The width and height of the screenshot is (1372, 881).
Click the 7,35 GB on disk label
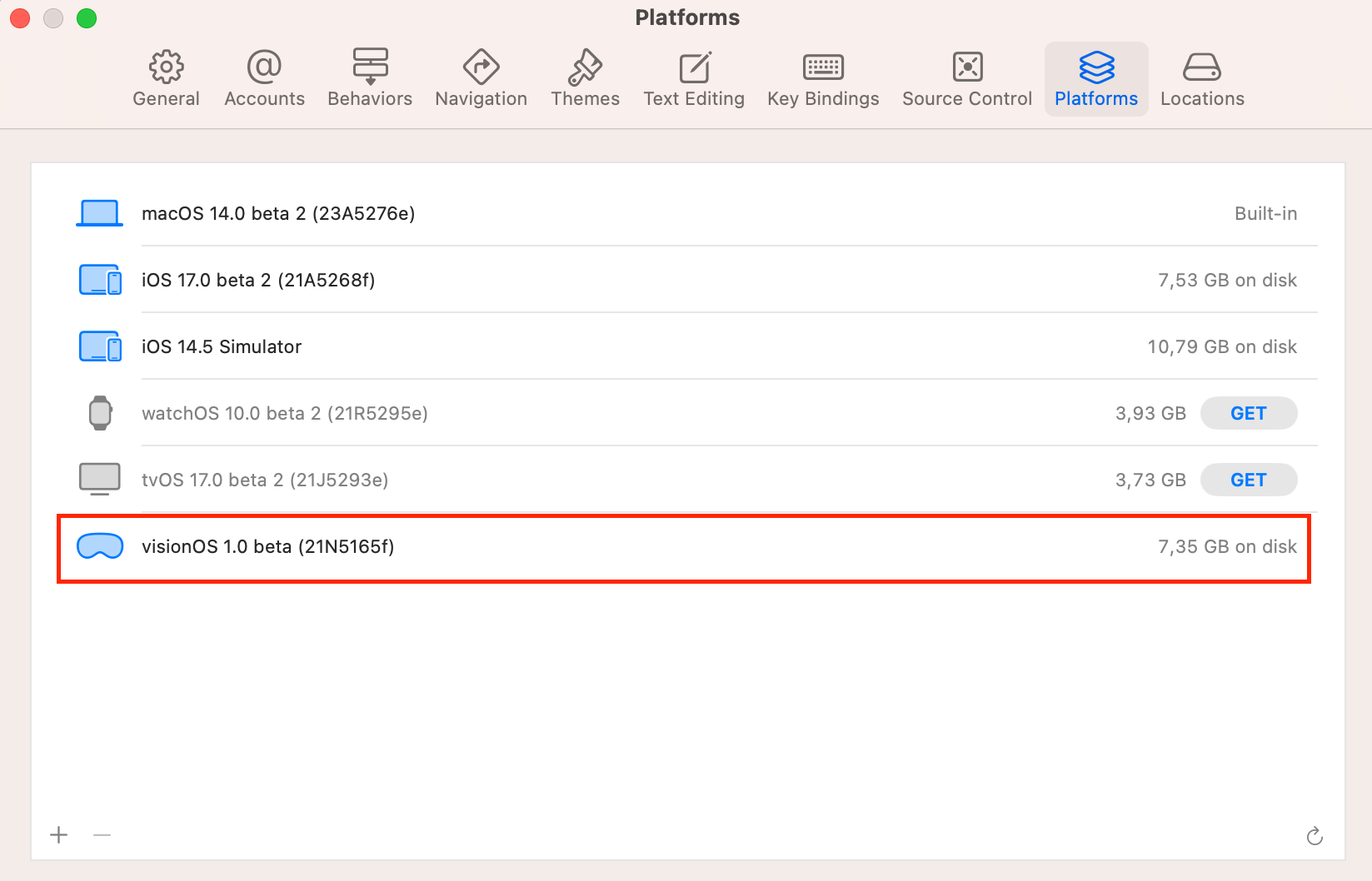[x=1227, y=546]
